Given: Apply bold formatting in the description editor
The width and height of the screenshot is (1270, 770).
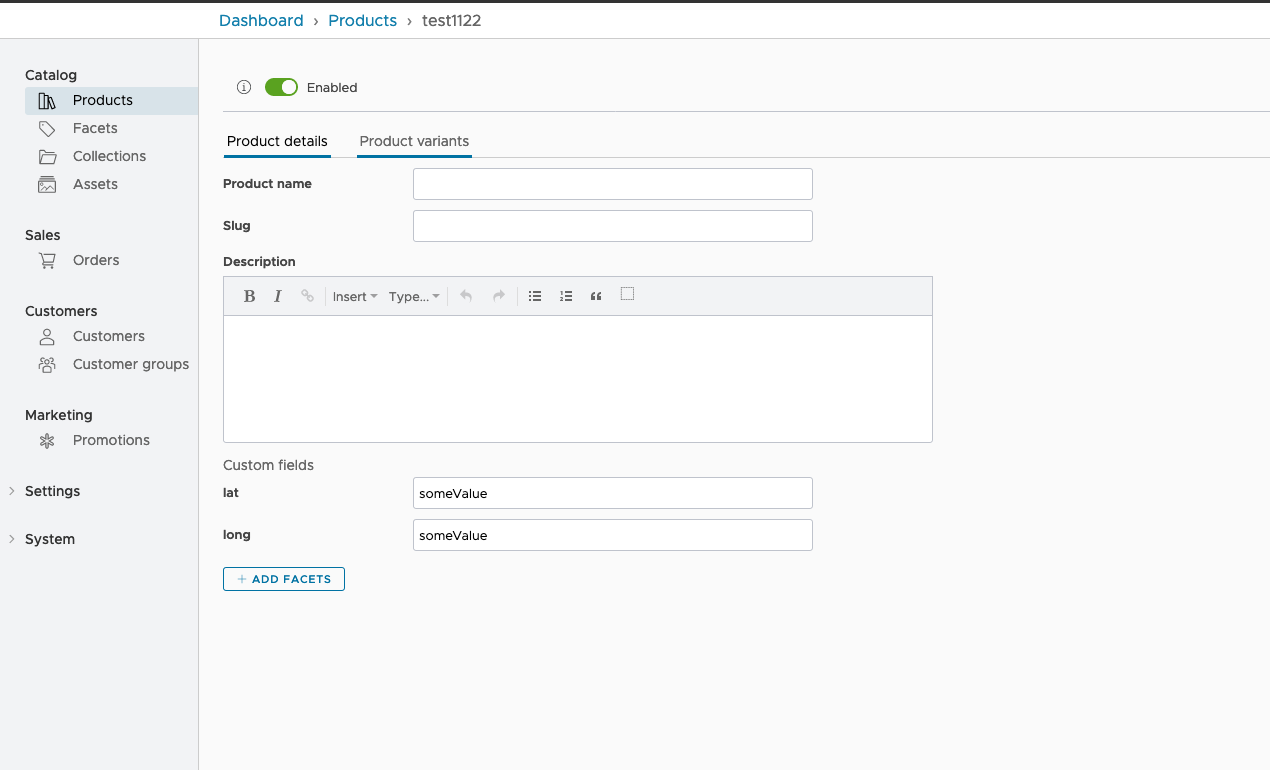Looking at the screenshot, I should pos(248,295).
